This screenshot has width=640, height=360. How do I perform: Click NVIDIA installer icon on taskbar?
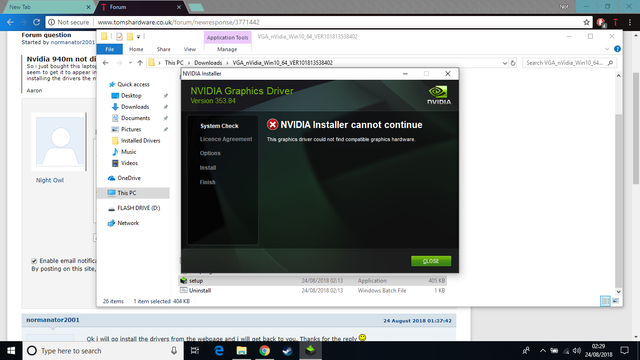point(310,351)
